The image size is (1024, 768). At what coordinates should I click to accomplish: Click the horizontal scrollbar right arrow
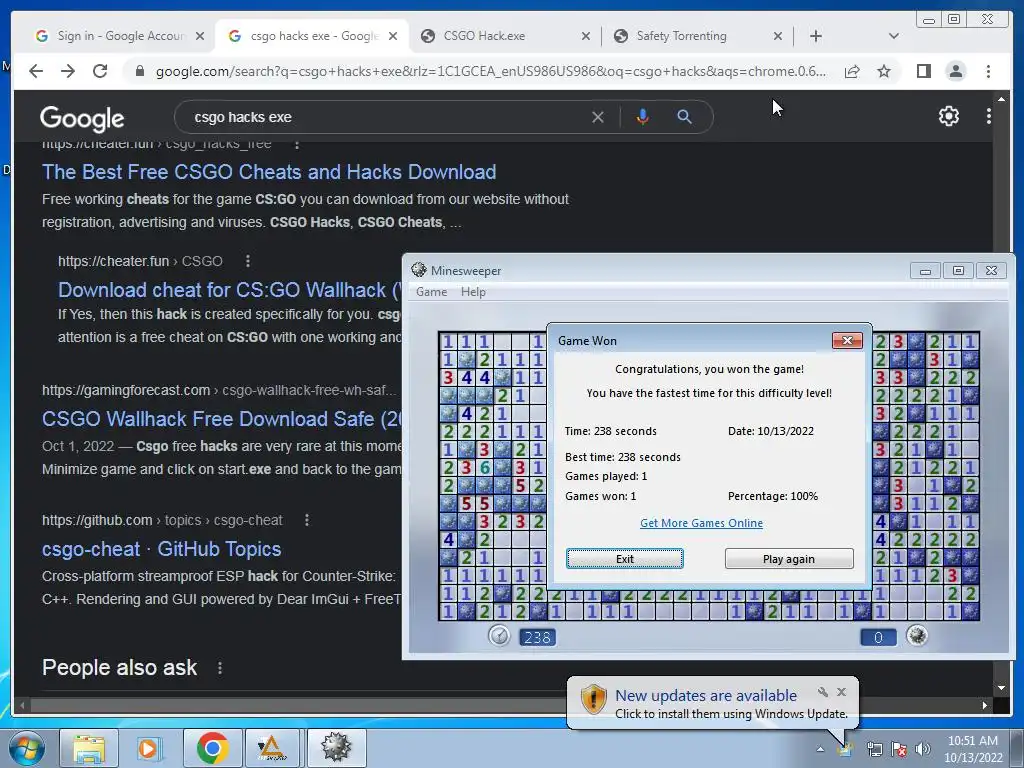pos(985,705)
